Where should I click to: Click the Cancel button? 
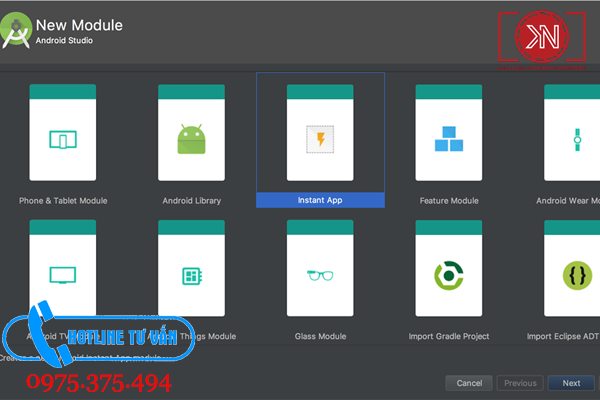point(469,383)
